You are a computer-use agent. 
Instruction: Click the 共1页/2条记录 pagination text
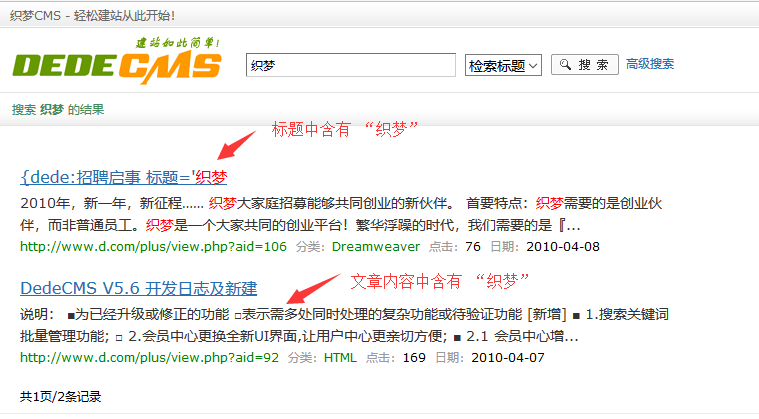click(x=60, y=396)
